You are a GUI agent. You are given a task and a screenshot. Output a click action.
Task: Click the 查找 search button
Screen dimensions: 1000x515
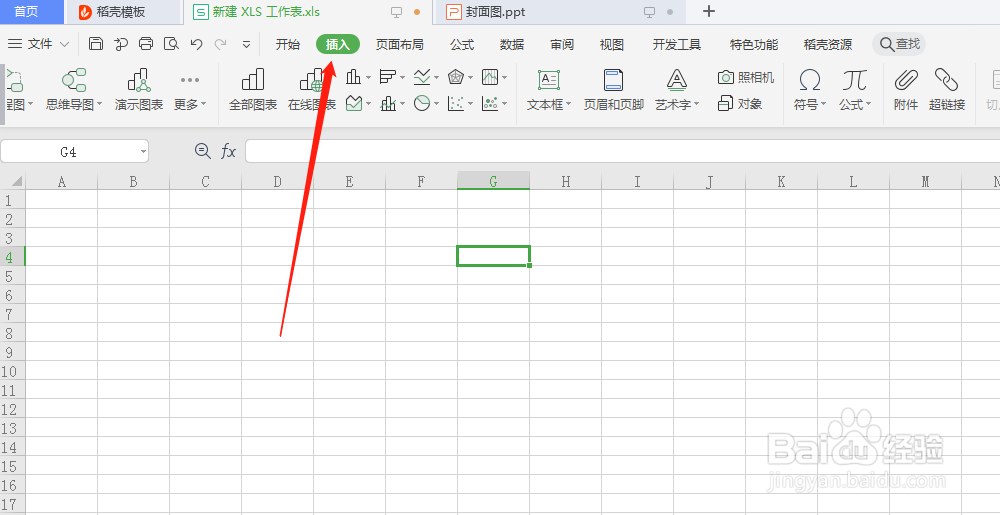coord(899,44)
